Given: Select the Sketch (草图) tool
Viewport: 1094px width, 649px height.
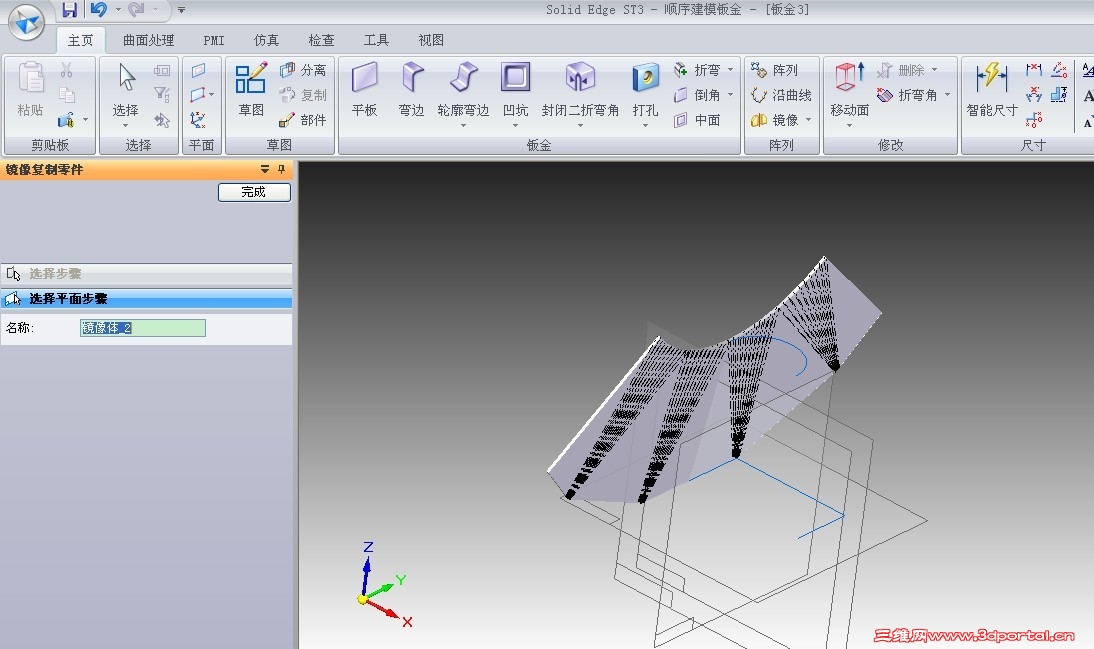Looking at the screenshot, I should pos(250,89).
